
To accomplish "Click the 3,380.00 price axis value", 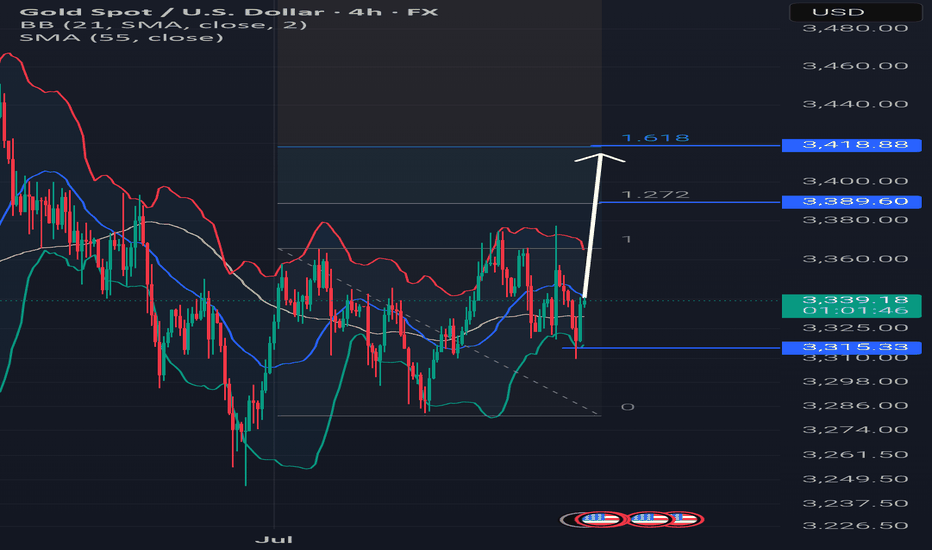I will [x=855, y=220].
